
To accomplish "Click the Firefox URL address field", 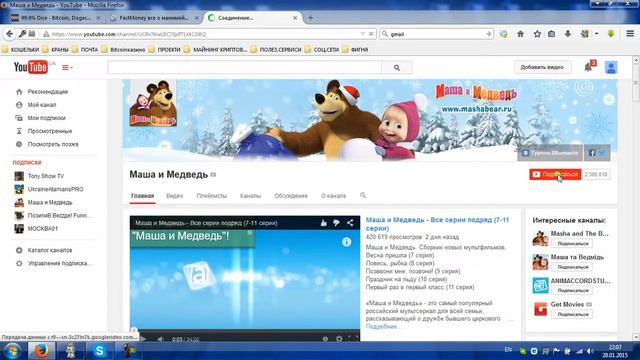I will point(204,34).
